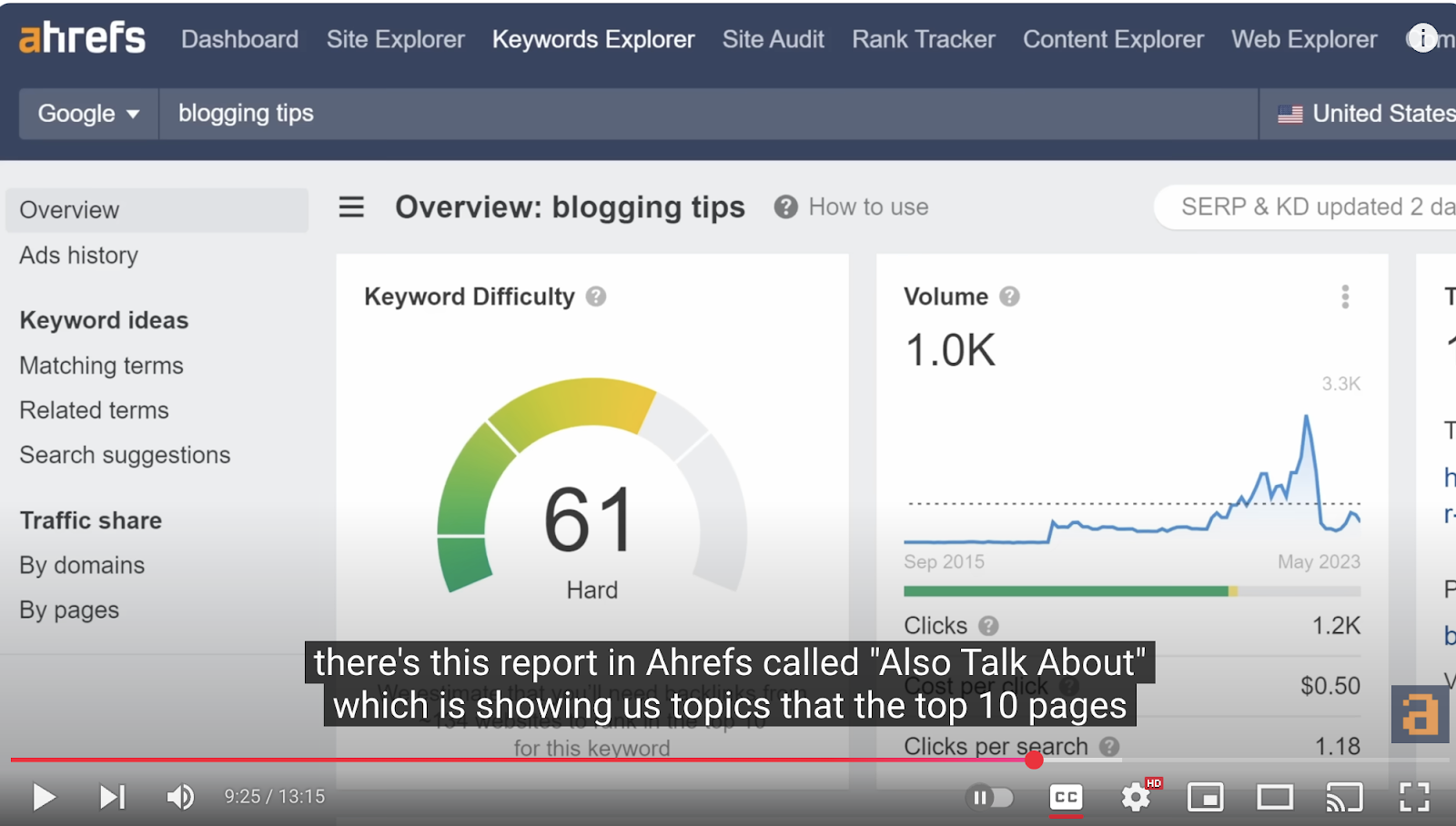Open Matching terms report
This screenshot has width=1456, height=826.
tap(101, 366)
